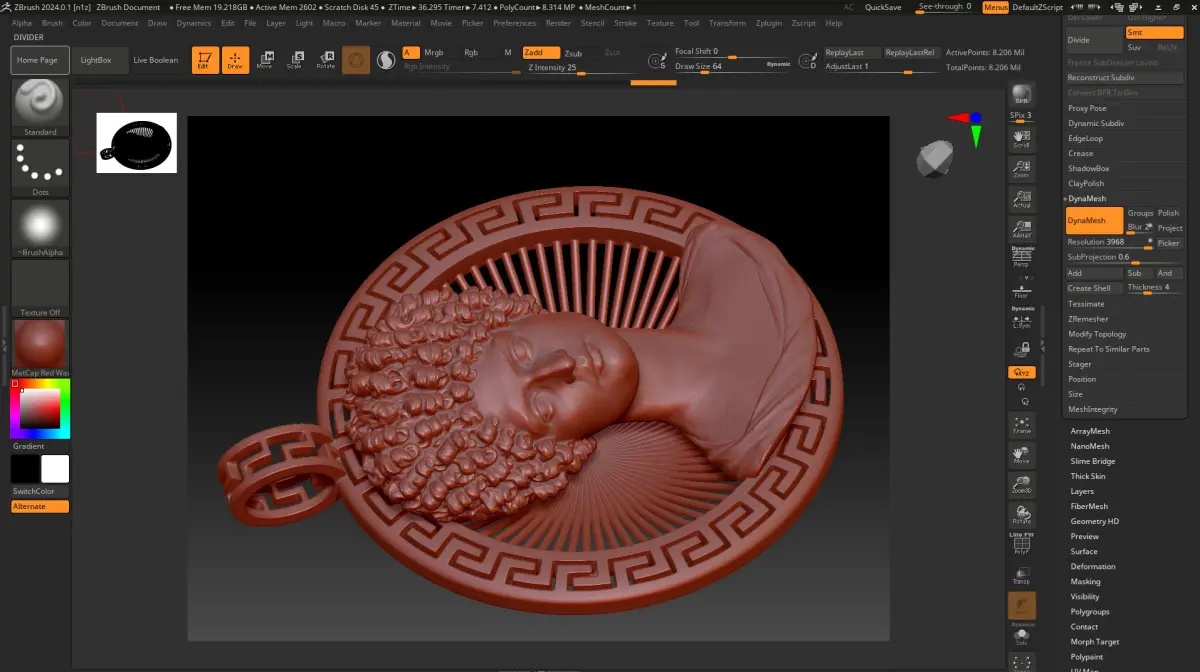Screen dimensions: 1200x672
Task: Open the Stroke menu
Action: (x=625, y=23)
